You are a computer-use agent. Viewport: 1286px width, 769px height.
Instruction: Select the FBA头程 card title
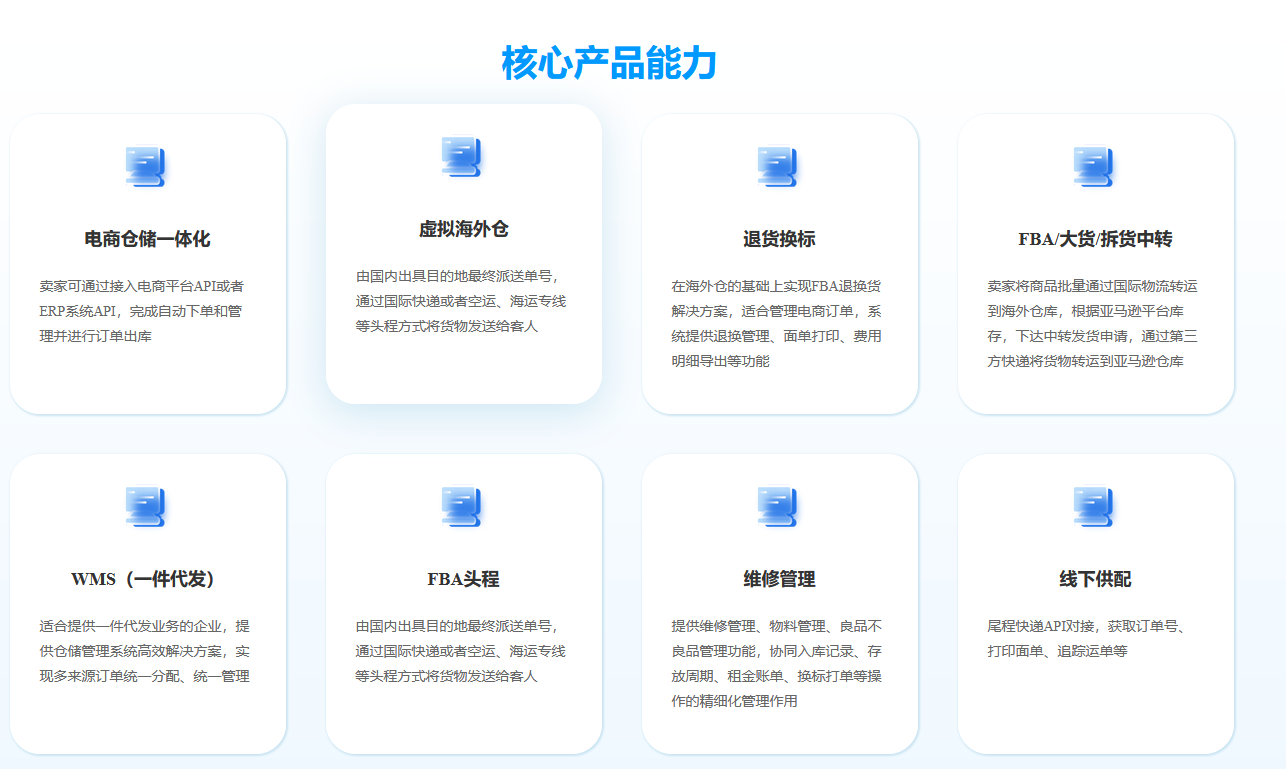coord(463,579)
